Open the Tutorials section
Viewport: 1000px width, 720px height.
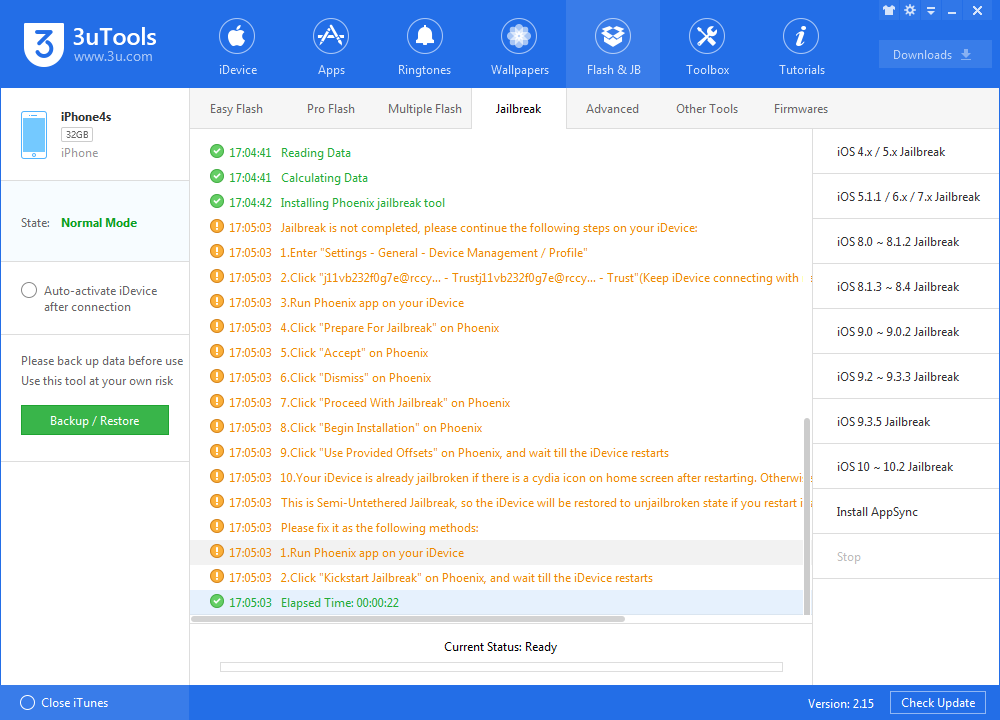pos(801,45)
